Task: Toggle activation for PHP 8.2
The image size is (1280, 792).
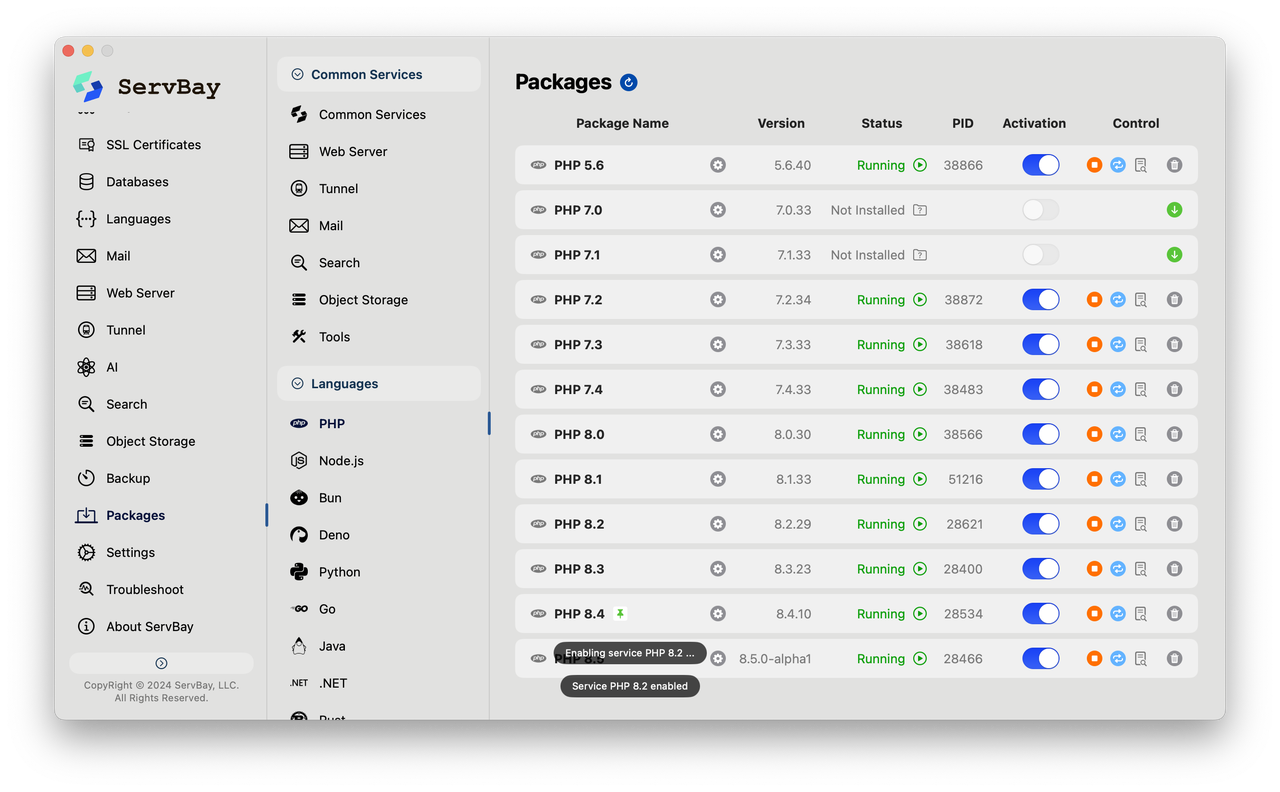Action: pos(1040,524)
